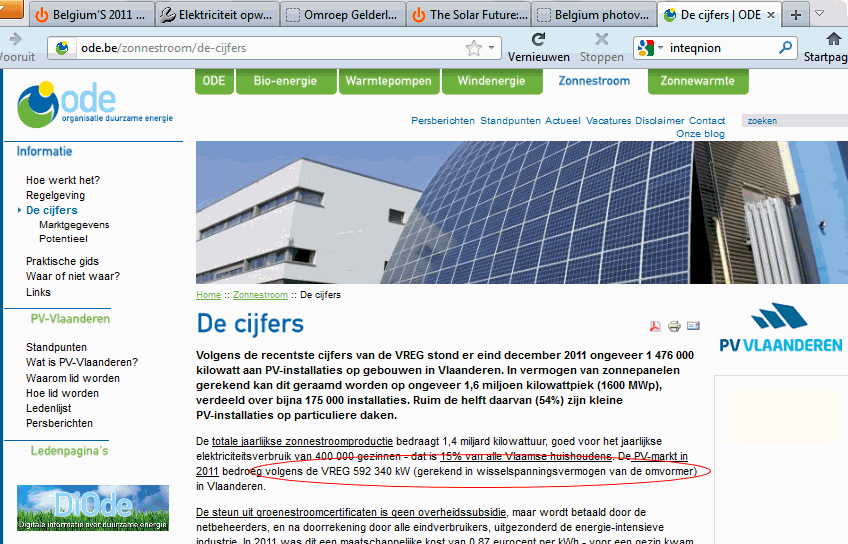Click the DiODe banner image
The height and width of the screenshot is (544, 848).
[x=93, y=507]
